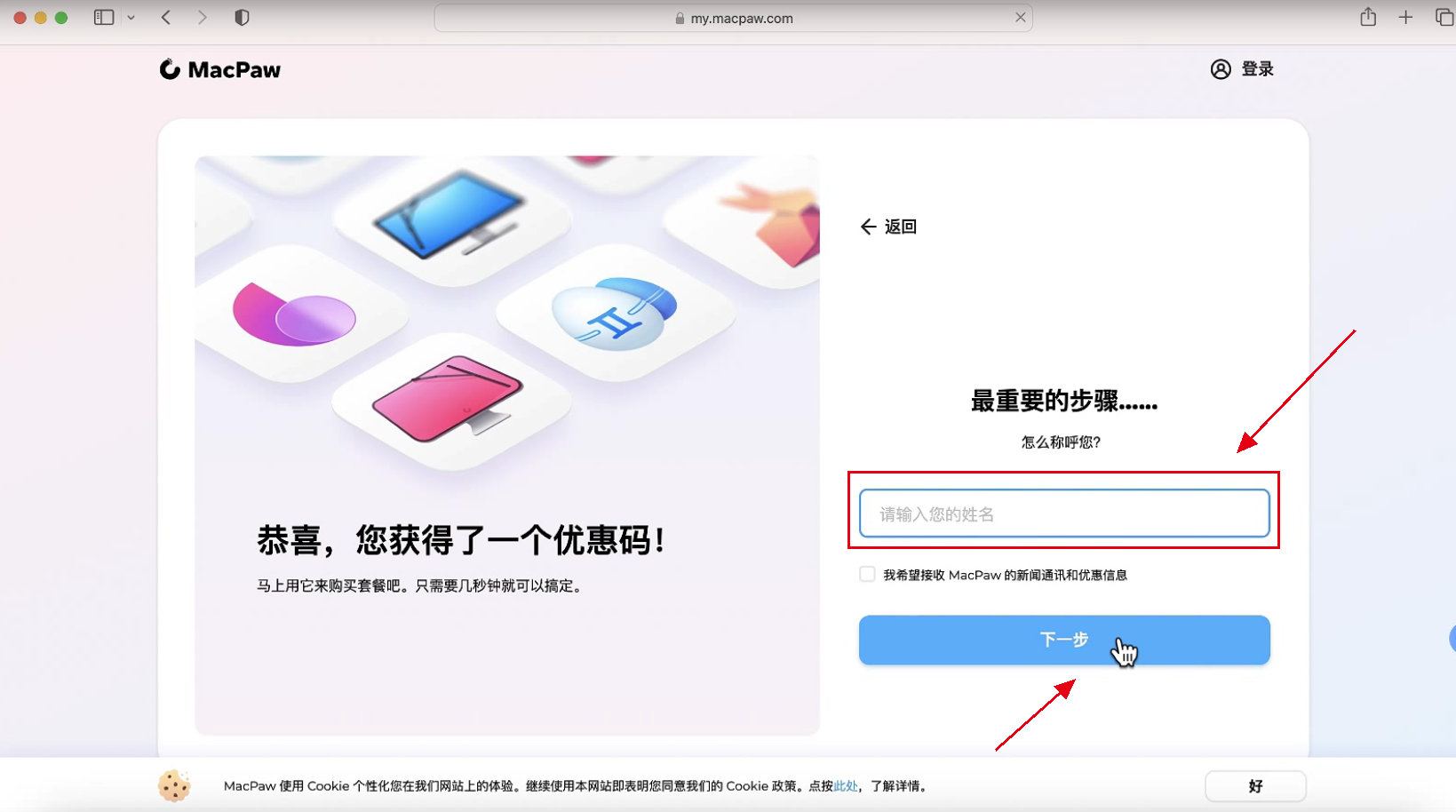Open the Safari share icon

1368,17
